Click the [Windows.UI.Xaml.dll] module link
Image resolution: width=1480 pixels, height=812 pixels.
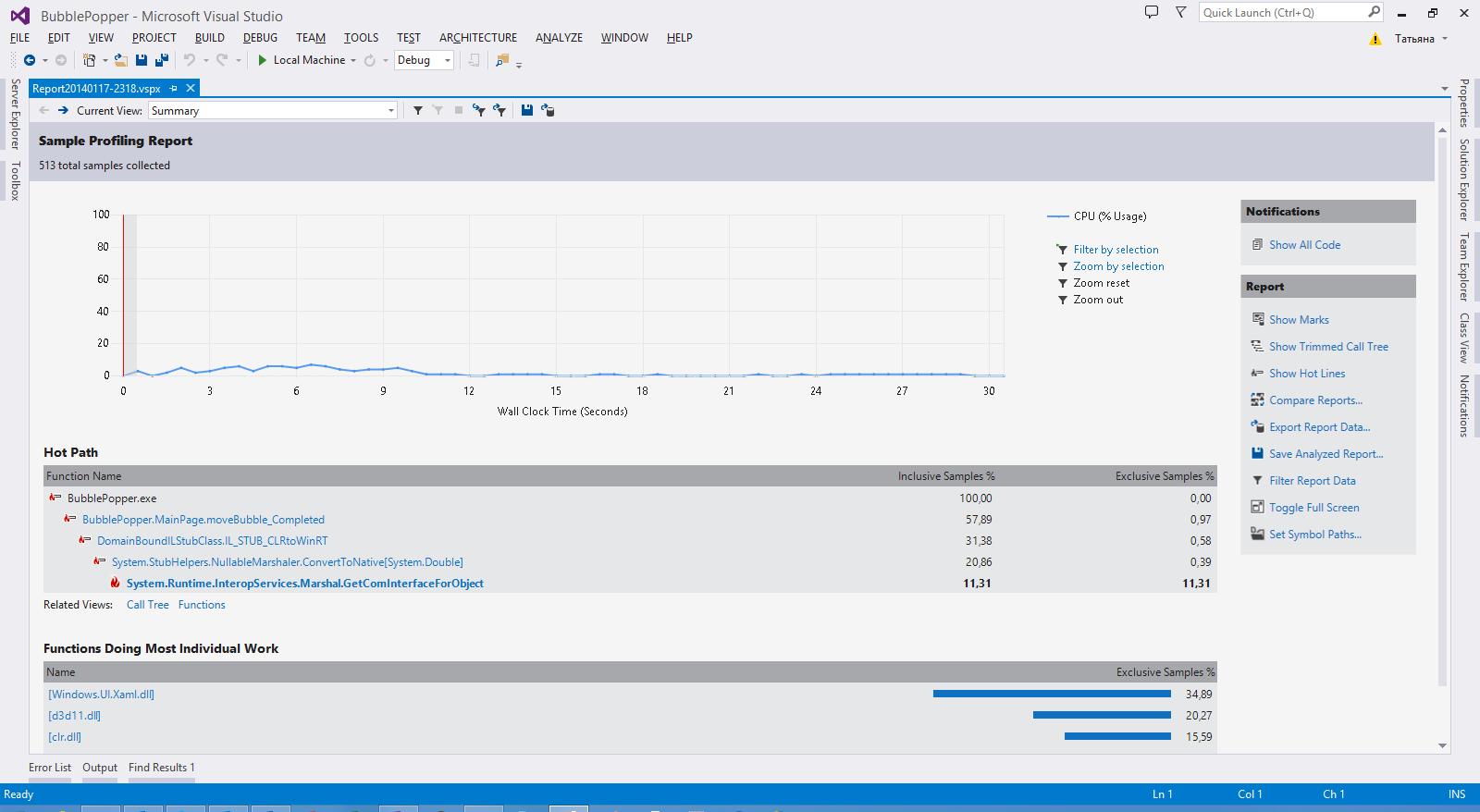101,695
